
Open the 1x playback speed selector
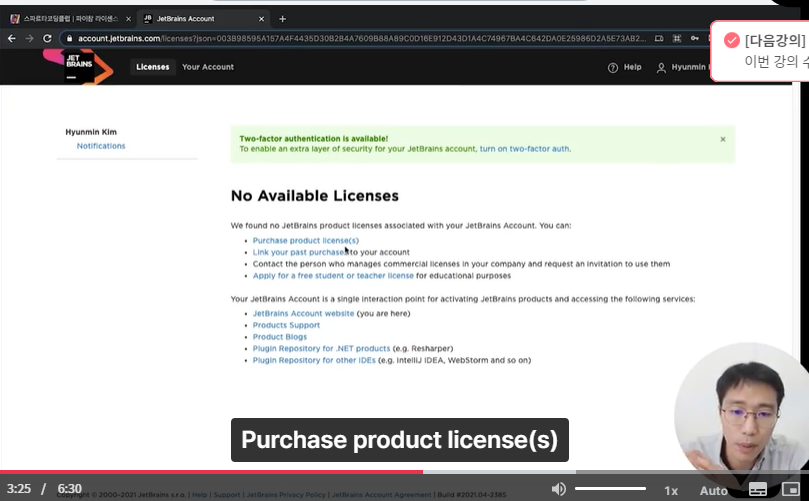click(x=671, y=490)
